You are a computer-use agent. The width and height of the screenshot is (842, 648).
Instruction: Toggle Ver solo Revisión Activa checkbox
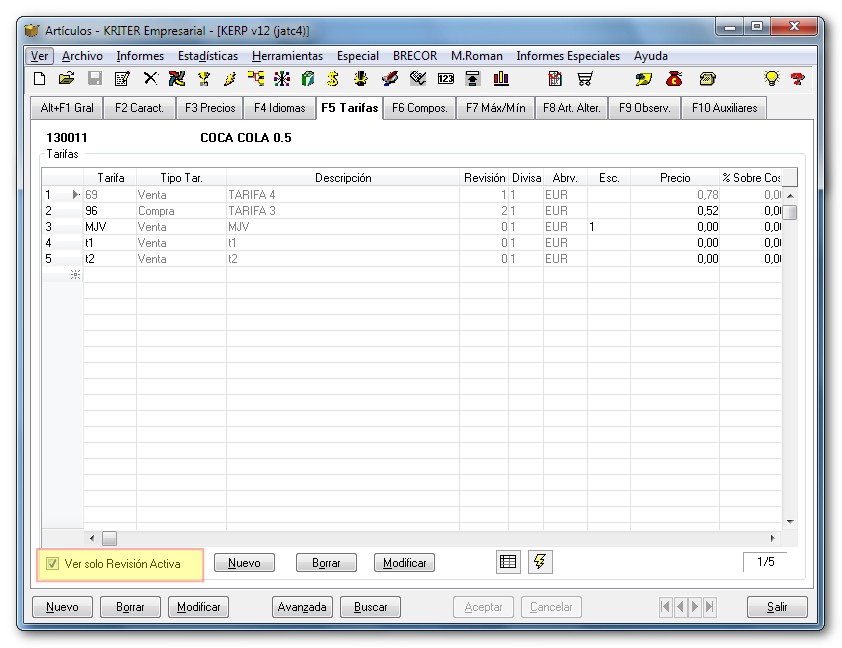coord(52,564)
